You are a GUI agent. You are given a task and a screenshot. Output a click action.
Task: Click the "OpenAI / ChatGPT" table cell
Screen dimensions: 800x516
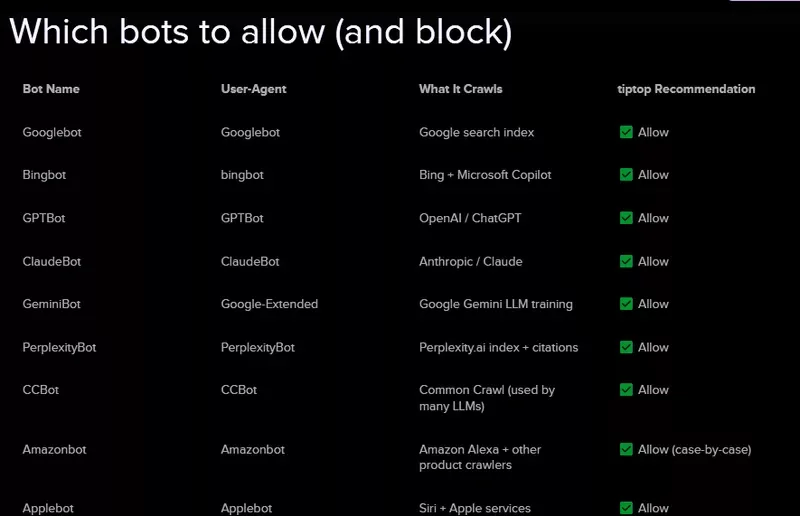click(x=471, y=218)
